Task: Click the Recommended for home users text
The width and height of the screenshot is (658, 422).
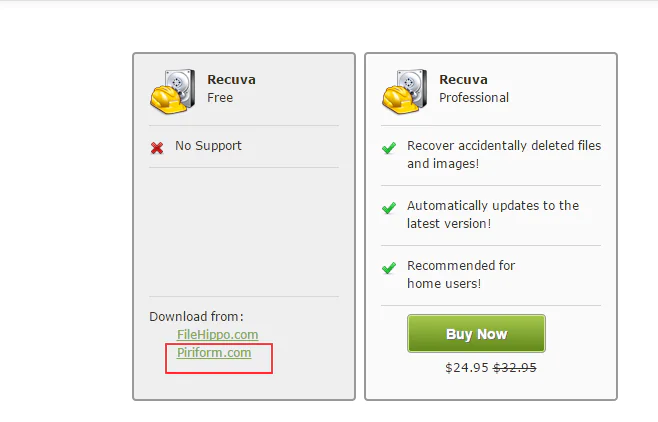Action: (461, 275)
